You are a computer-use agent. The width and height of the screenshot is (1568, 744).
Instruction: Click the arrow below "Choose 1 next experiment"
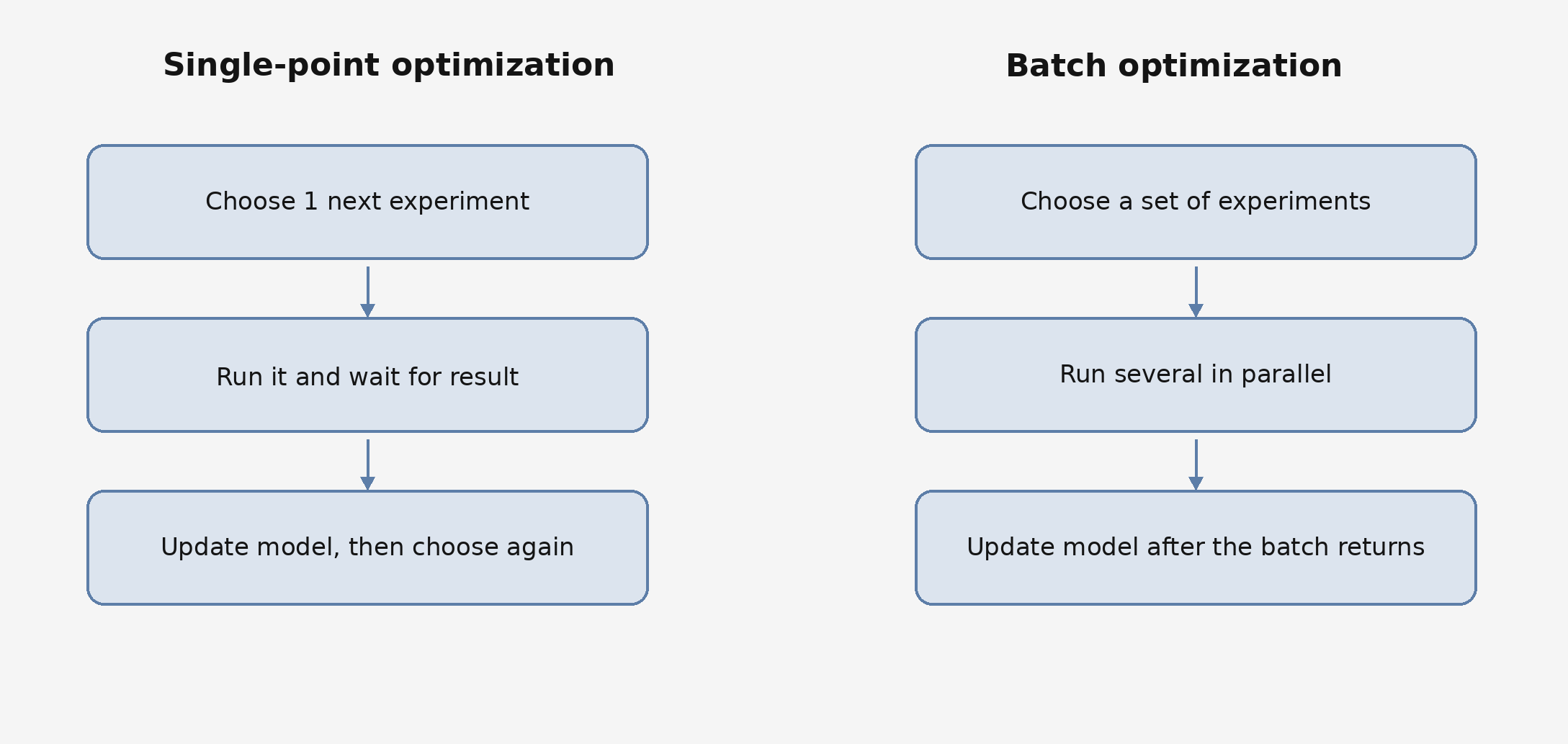pos(368,290)
